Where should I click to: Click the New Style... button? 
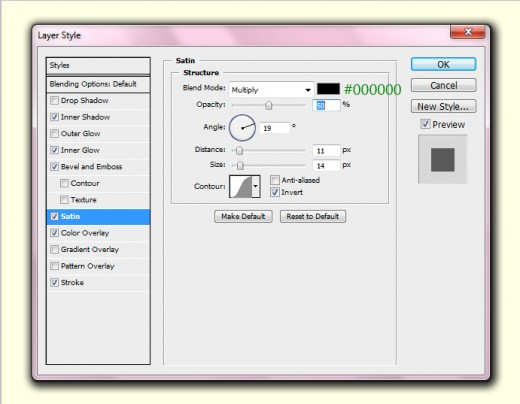(443, 106)
